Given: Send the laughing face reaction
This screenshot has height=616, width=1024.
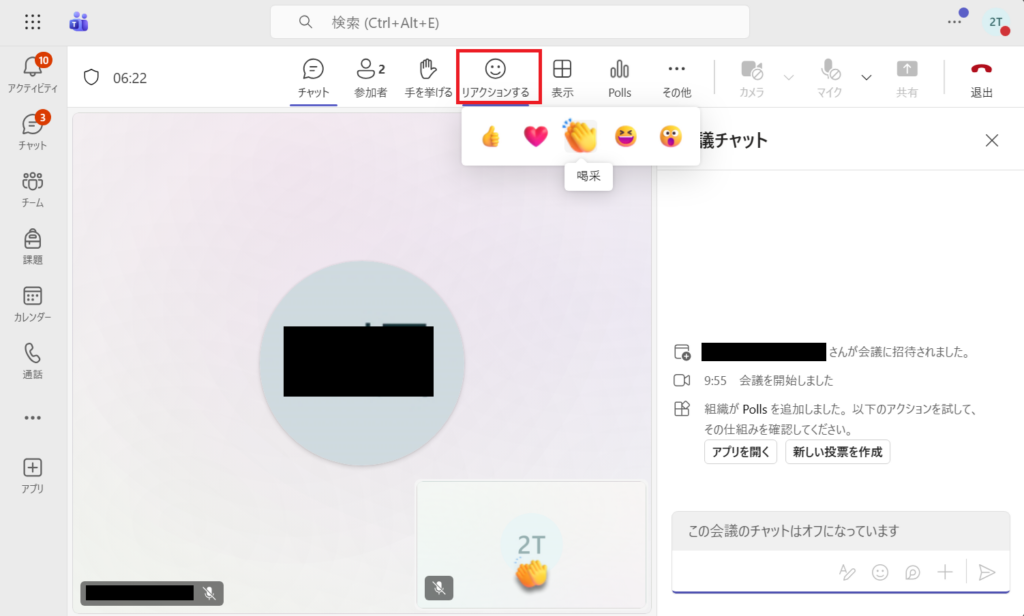Looking at the screenshot, I should point(626,137).
